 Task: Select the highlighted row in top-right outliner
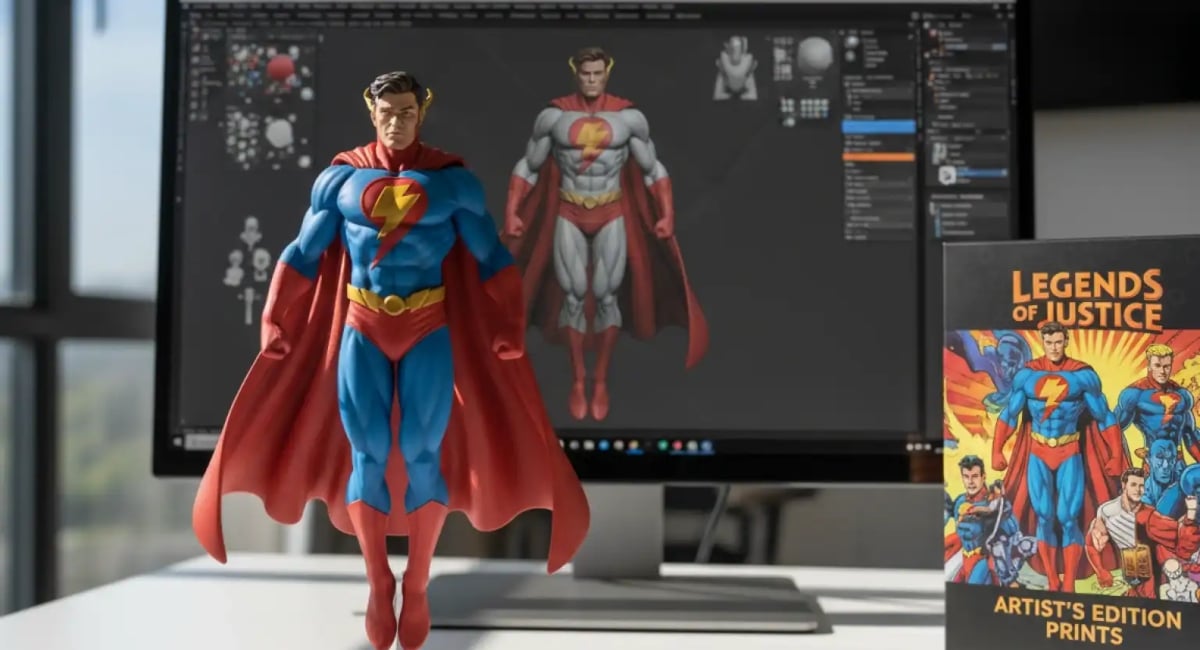click(x=955, y=46)
